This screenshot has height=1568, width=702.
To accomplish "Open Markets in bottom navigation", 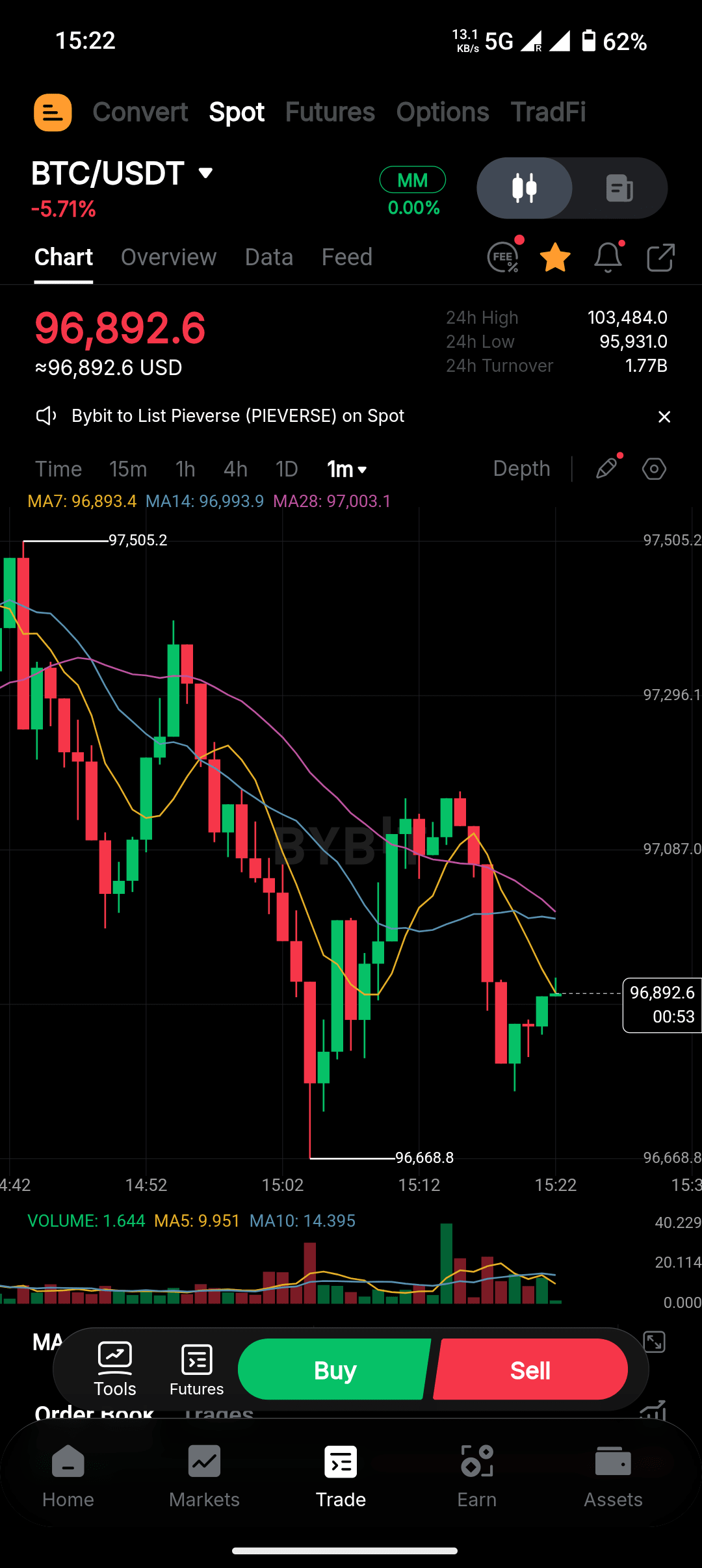I will click(x=204, y=1476).
